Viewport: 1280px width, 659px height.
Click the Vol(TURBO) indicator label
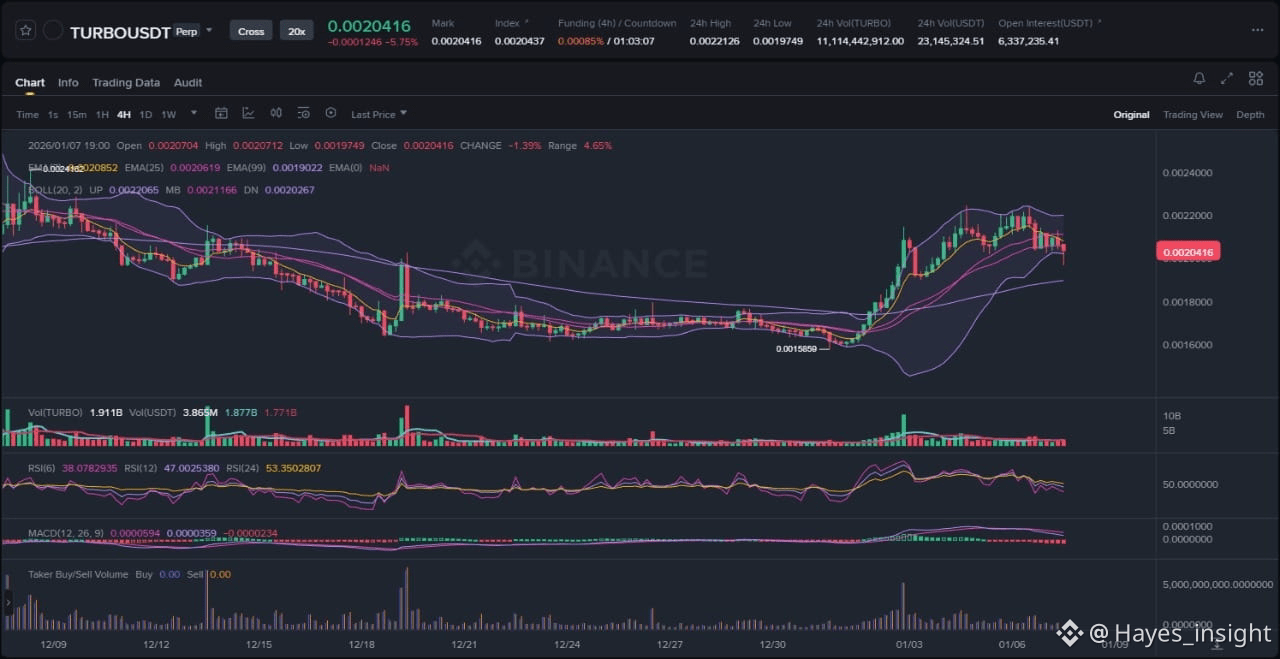(x=57, y=412)
